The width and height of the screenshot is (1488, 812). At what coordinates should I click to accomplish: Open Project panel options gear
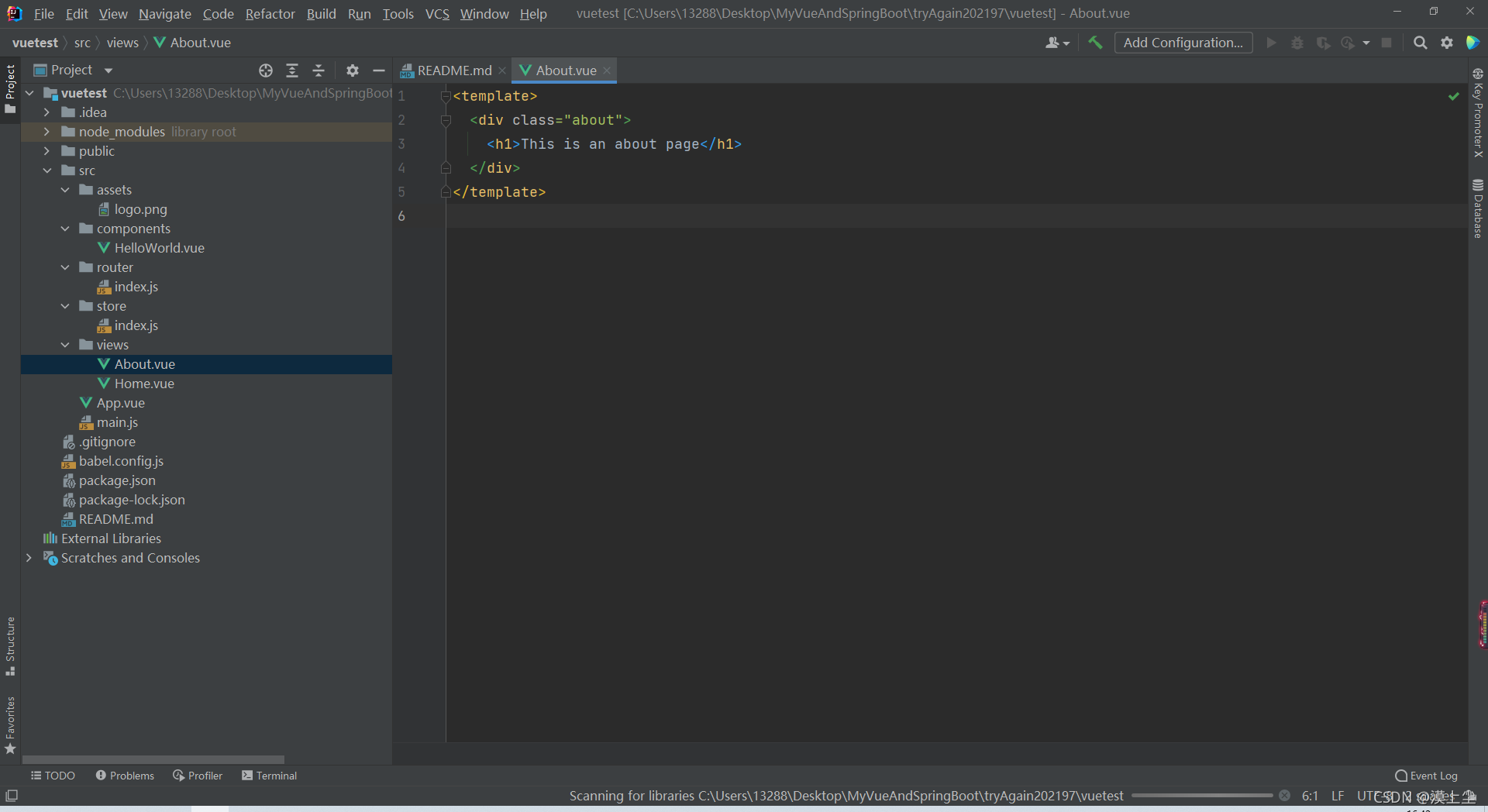pos(353,71)
